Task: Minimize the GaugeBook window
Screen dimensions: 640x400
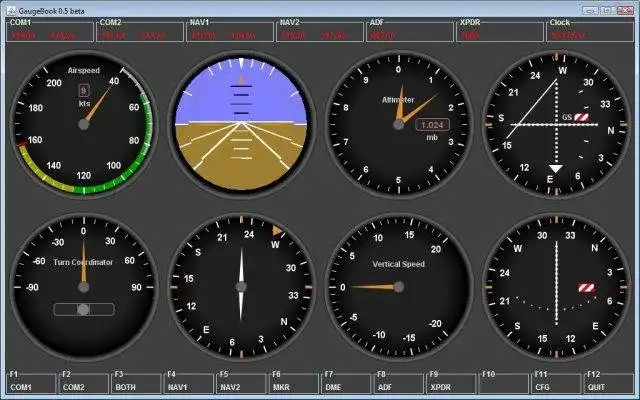Action: (x=590, y=10)
